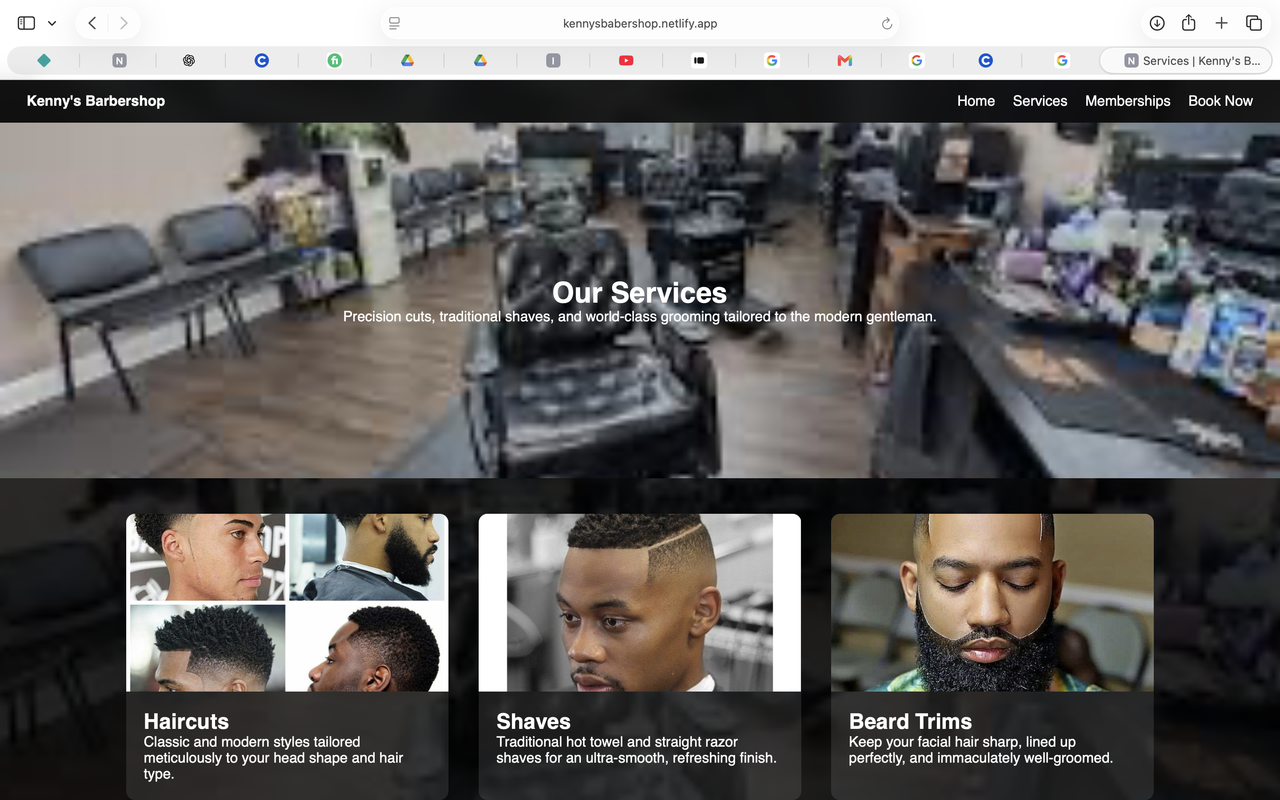Add a new tab with the plus icon
The image size is (1280, 800).
pos(1221,23)
